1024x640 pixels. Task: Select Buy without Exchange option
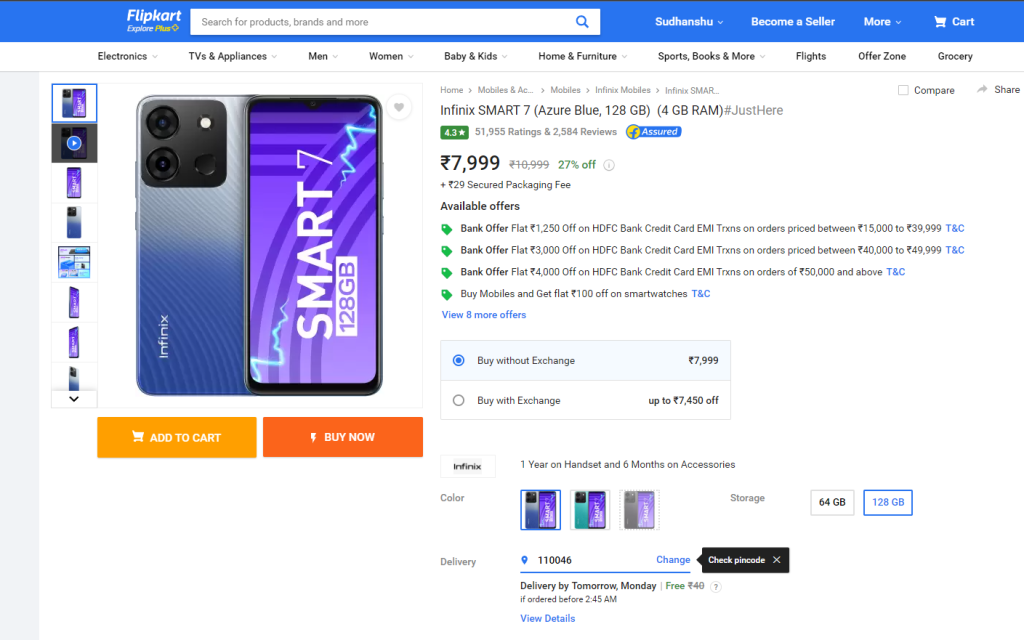click(459, 361)
